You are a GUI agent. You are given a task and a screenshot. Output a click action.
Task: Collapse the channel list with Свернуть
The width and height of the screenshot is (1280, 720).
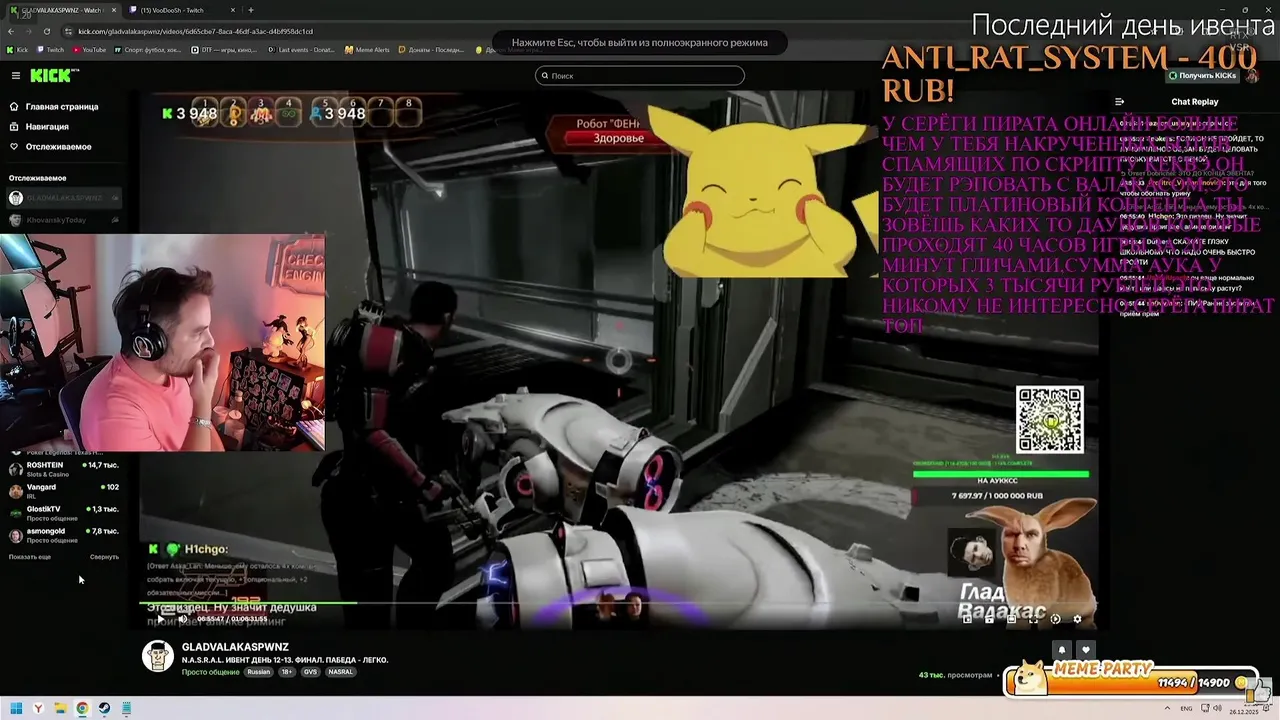pyautogui.click(x=104, y=557)
